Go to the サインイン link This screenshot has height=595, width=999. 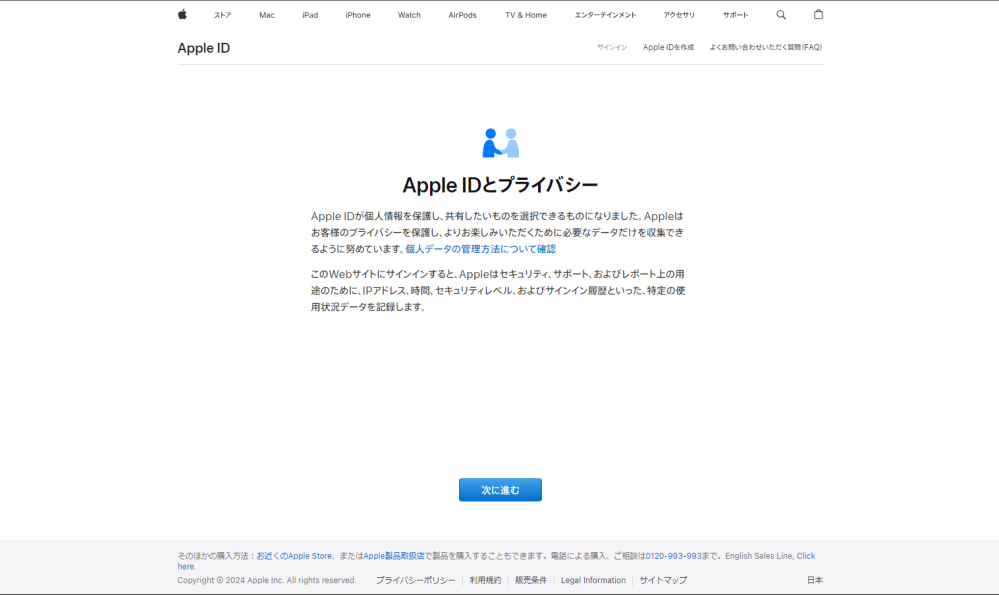[612, 47]
